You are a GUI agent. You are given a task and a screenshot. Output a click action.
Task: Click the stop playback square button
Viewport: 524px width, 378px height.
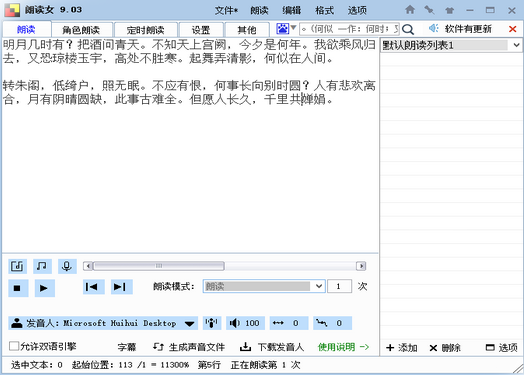[18, 288]
